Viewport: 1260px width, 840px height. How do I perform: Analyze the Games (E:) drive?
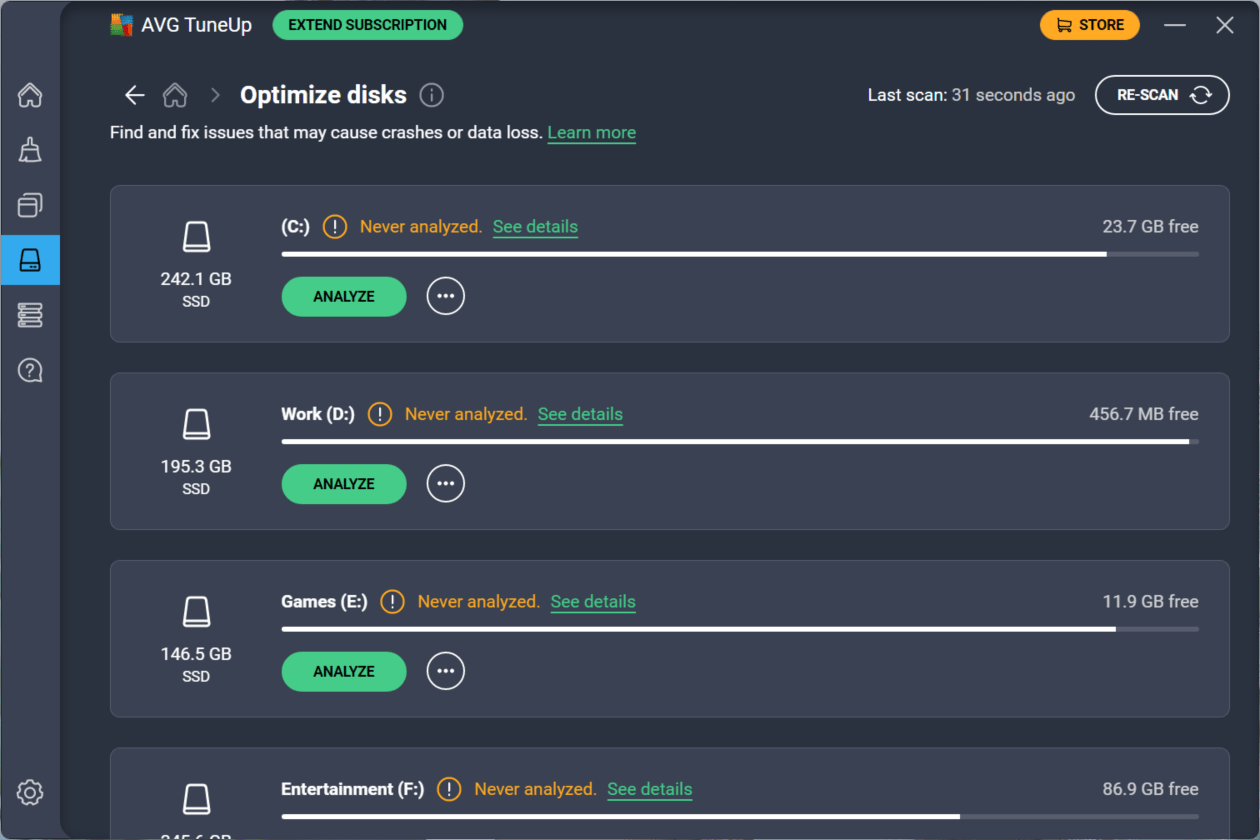point(344,671)
